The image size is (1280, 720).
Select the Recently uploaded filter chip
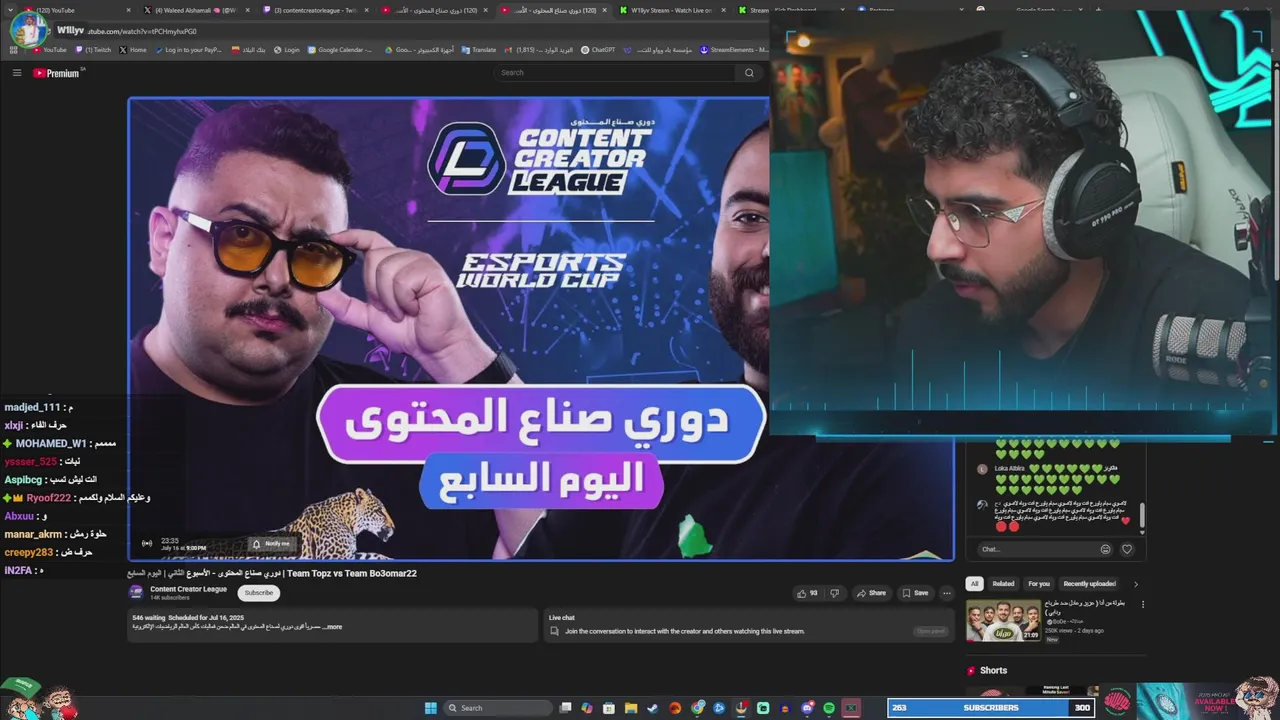1089,584
